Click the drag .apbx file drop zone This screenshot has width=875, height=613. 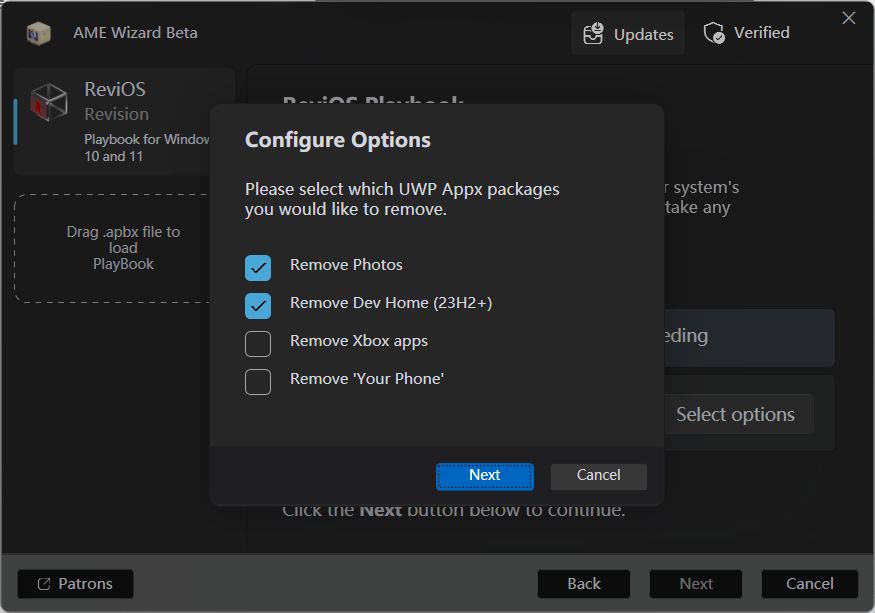[x=124, y=248]
